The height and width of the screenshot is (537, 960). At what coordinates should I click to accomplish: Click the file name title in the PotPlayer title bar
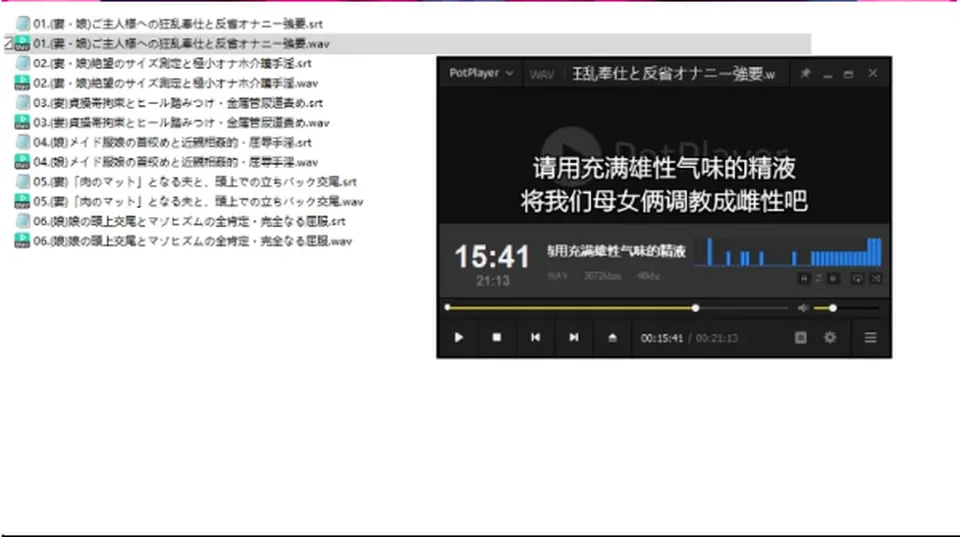(x=673, y=74)
